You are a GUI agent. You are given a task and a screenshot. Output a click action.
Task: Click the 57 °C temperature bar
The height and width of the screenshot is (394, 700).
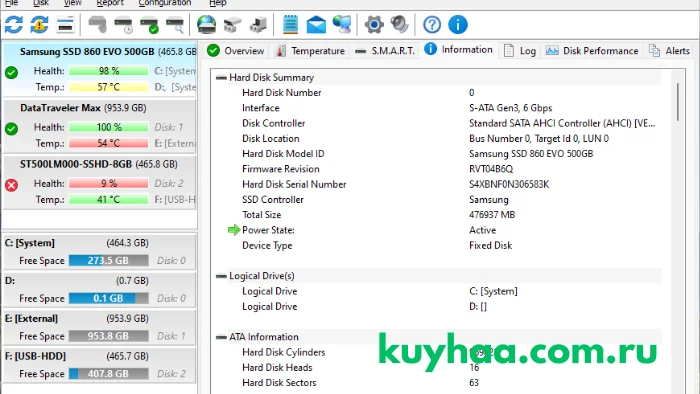pyautogui.click(x=108, y=87)
